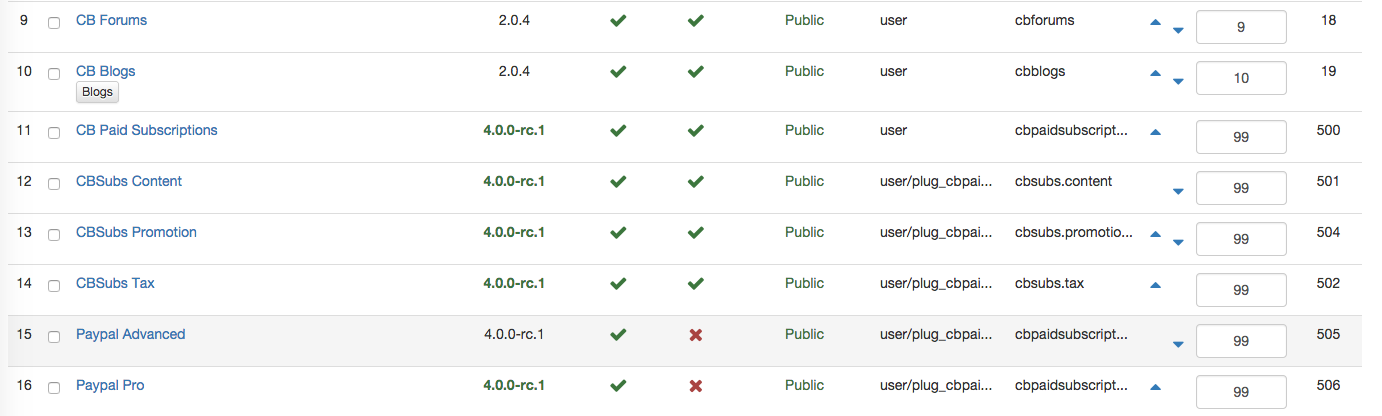This screenshot has height=416, width=1382.
Task: Click the order field of CB Forums
Action: [x=1241, y=27]
